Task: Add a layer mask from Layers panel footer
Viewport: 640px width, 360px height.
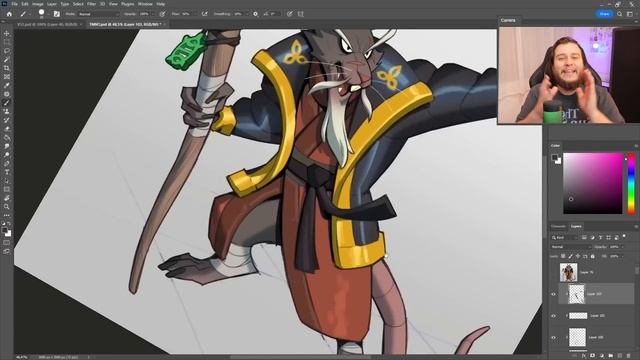Action: click(x=592, y=356)
